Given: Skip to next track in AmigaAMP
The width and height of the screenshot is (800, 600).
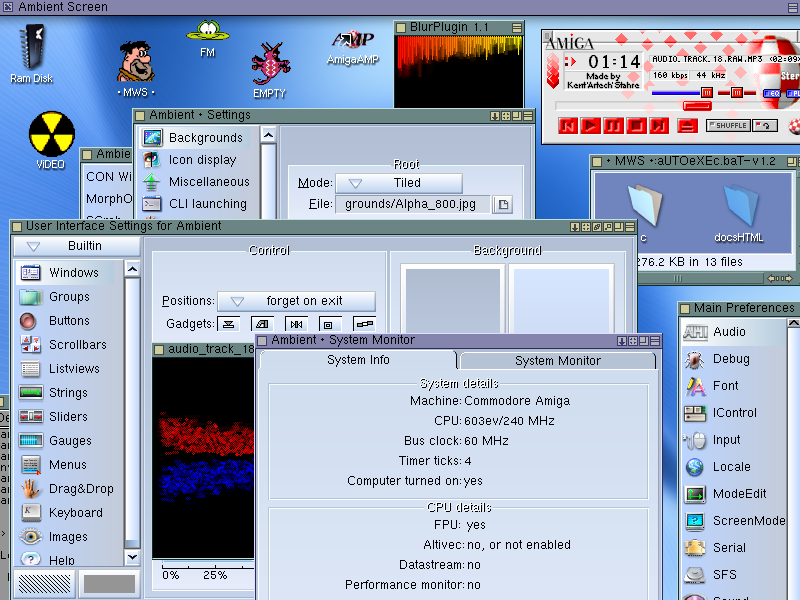Looking at the screenshot, I should point(659,126).
